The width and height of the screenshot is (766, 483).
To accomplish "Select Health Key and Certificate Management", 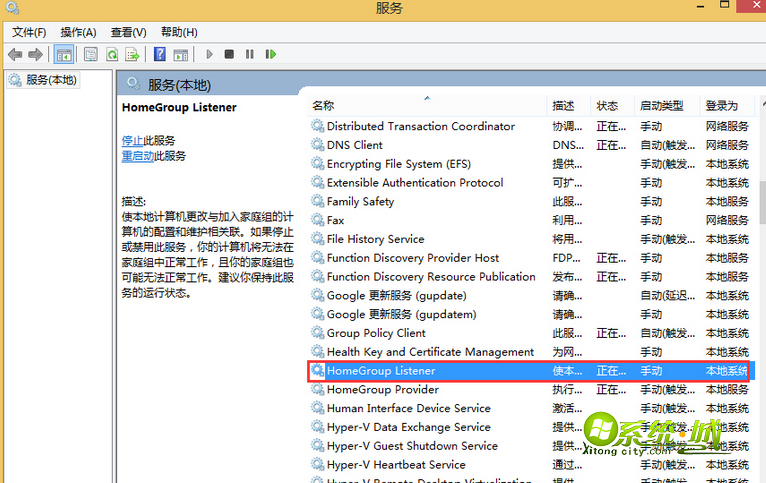I will [531, 352].
